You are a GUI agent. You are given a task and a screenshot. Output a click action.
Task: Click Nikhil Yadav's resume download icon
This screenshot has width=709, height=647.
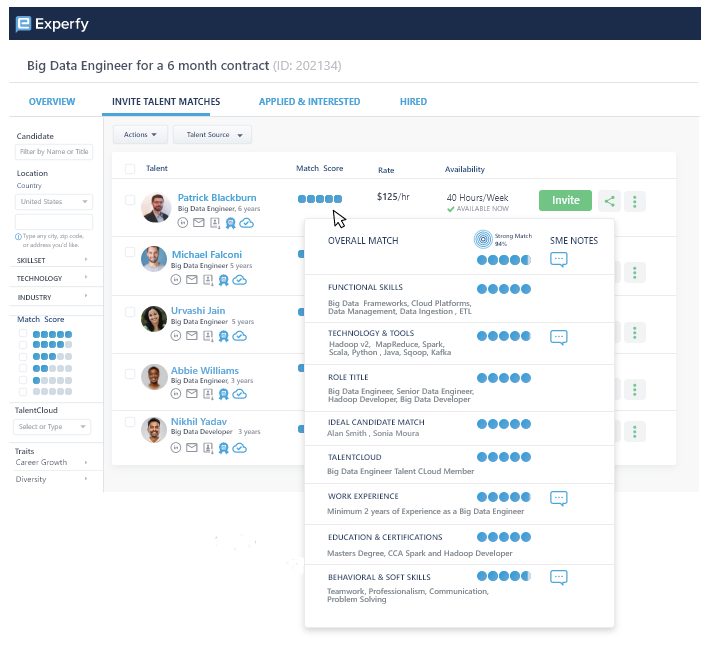coord(208,448)
